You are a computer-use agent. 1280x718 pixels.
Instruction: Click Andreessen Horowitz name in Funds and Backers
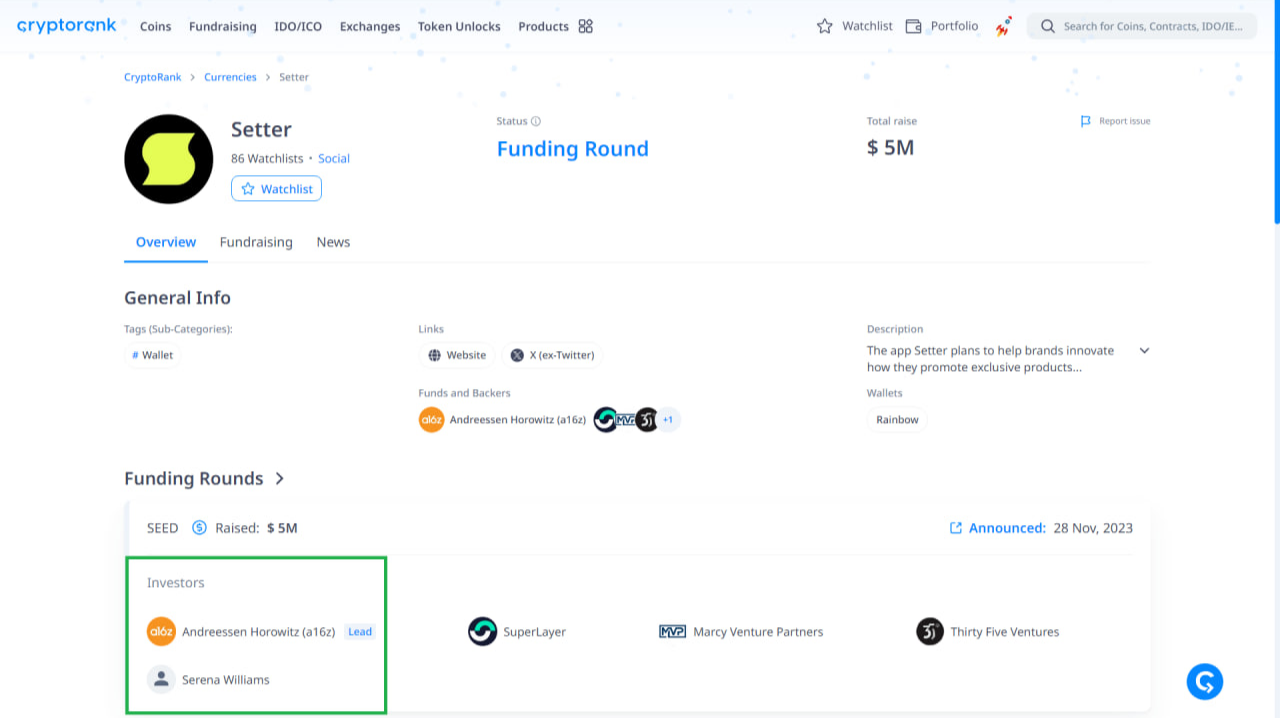(518, 420)
